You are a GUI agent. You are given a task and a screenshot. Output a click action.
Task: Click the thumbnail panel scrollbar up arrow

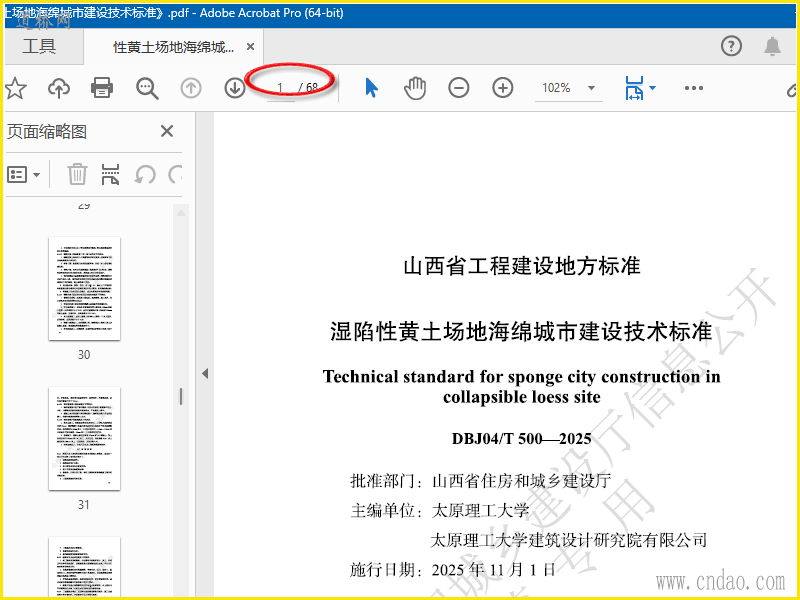[181, 213]
